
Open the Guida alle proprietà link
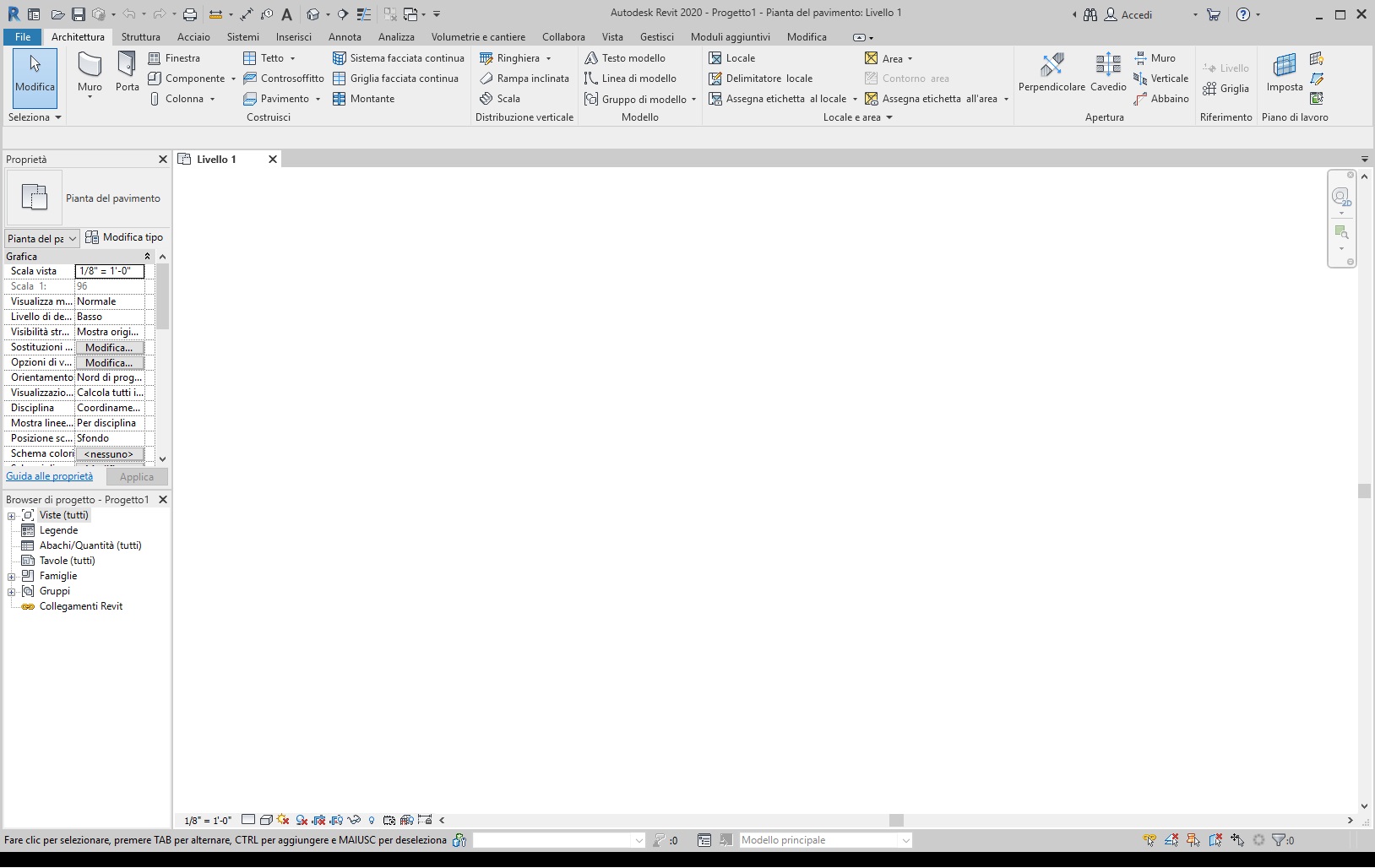[x=50, y=476]
